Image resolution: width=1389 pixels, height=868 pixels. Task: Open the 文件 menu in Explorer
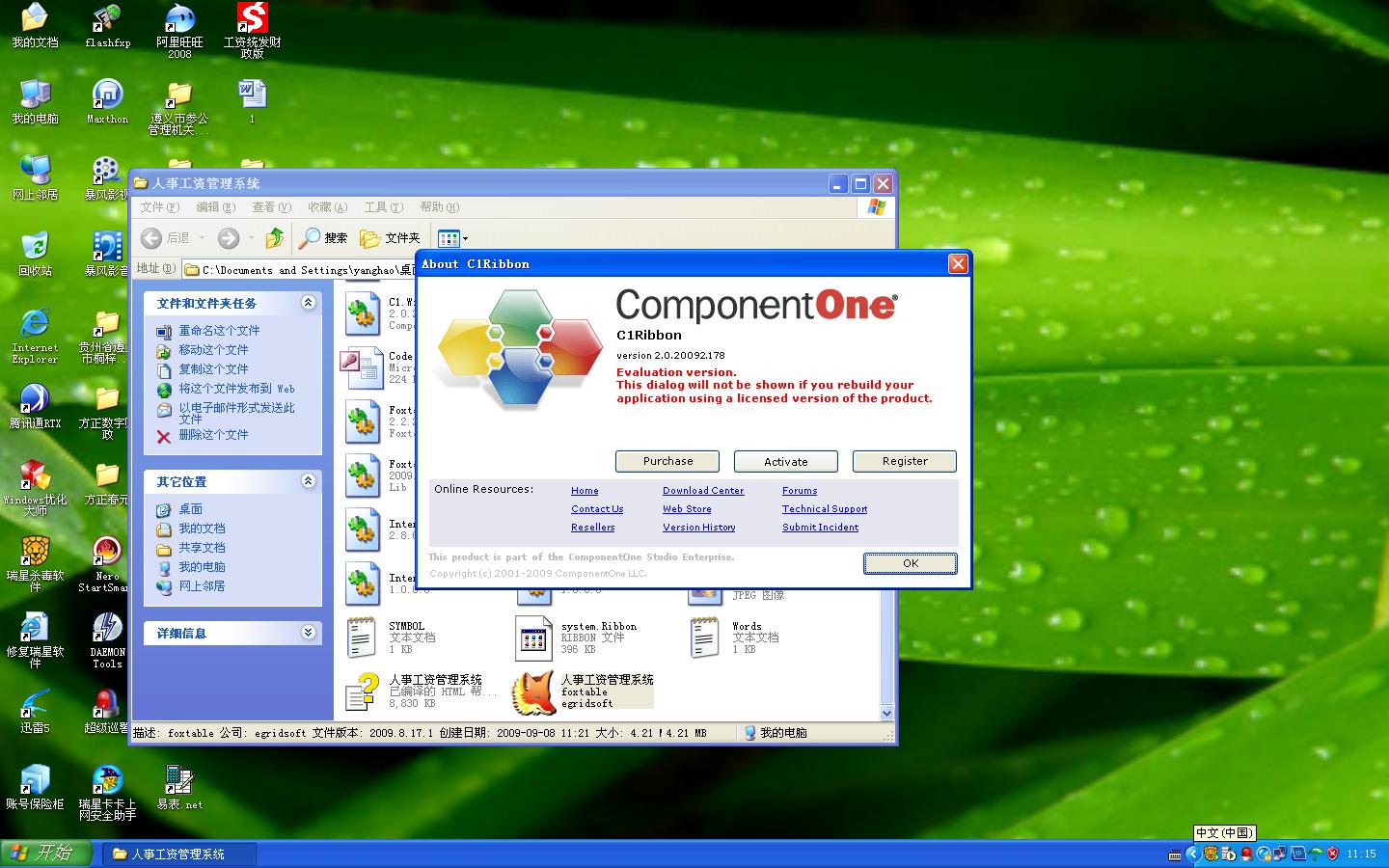pos(159,207)
